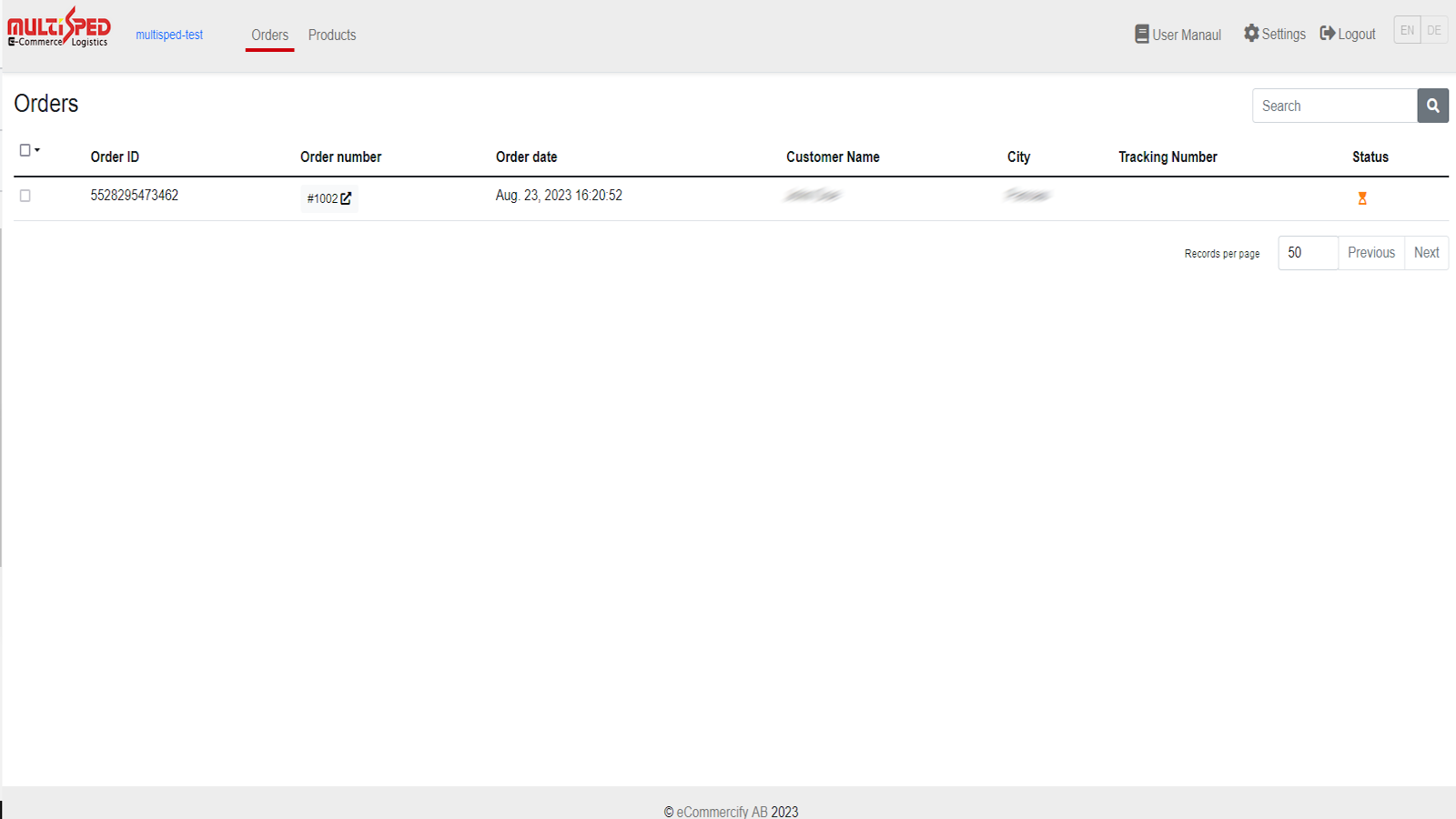This screenshot has width=1456, height=819.
Task: Click the Settings label text
Action: 1284,34
